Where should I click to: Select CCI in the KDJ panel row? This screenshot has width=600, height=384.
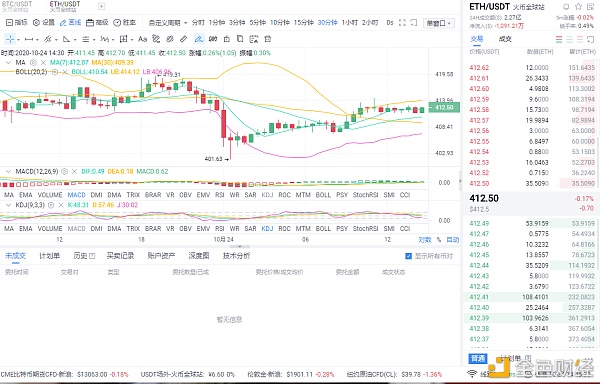click(x=404, y=228)
